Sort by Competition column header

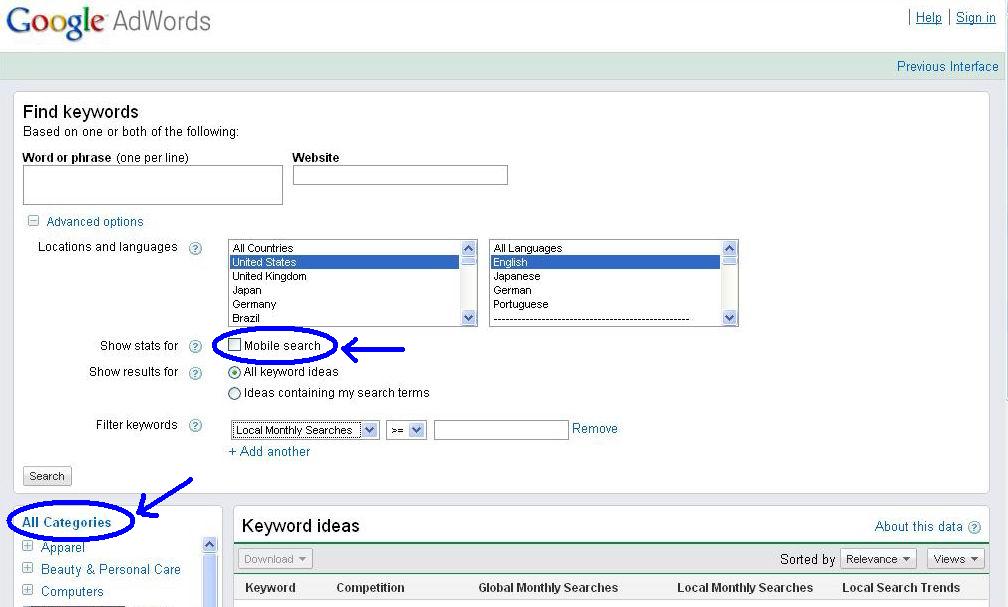tap(370, 587)
